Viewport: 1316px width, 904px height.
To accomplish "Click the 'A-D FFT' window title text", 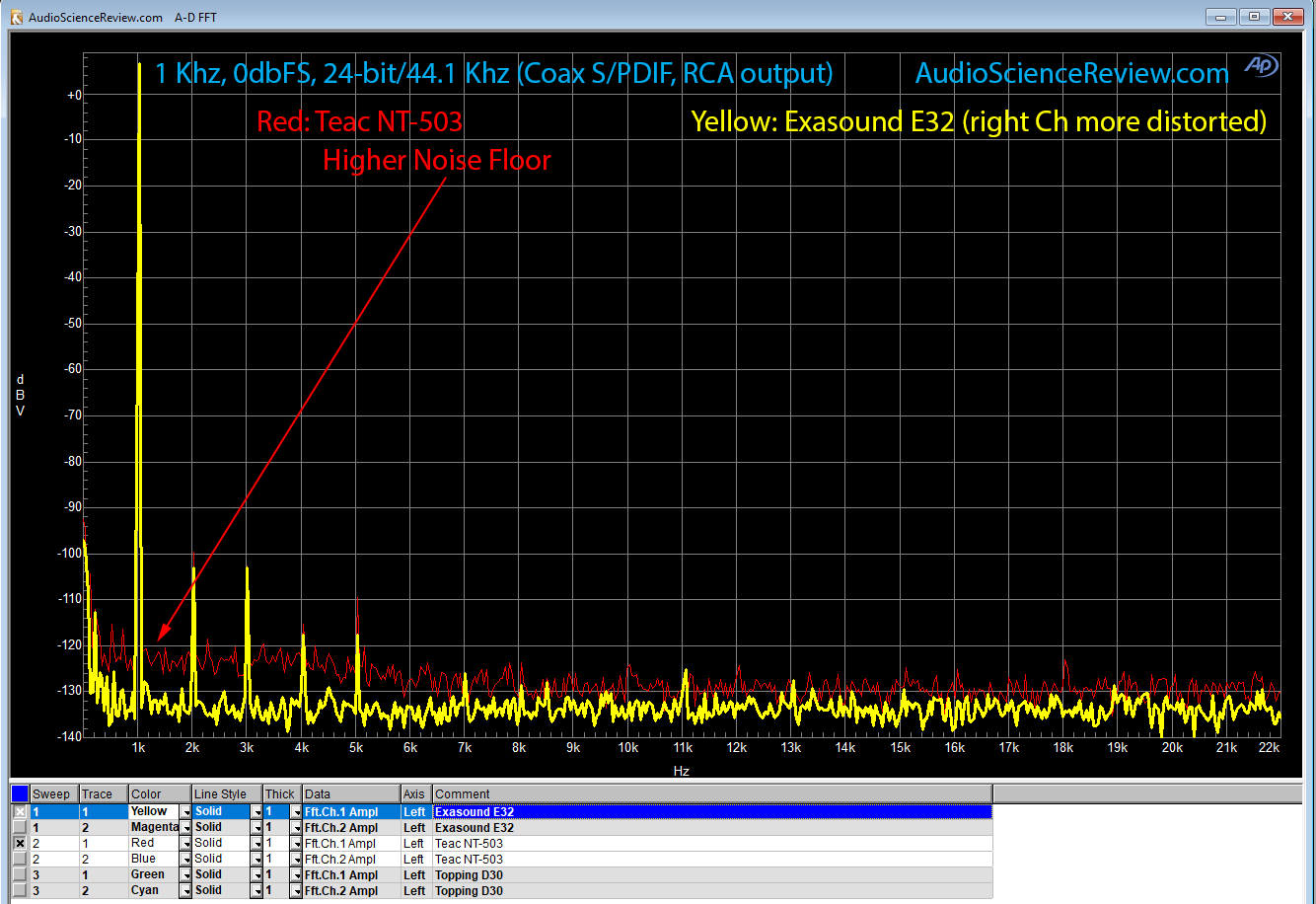I will tap(195, 17).
